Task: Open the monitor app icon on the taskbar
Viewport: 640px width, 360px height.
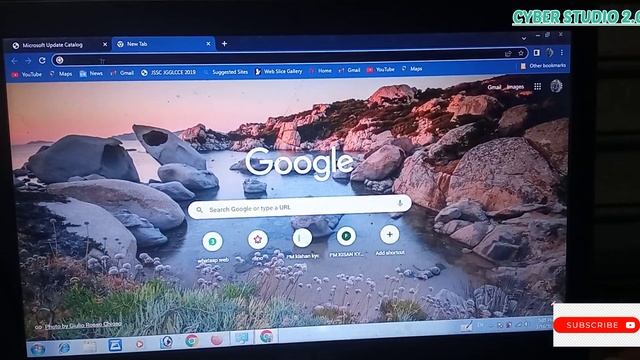Action: tap(242, 338)
